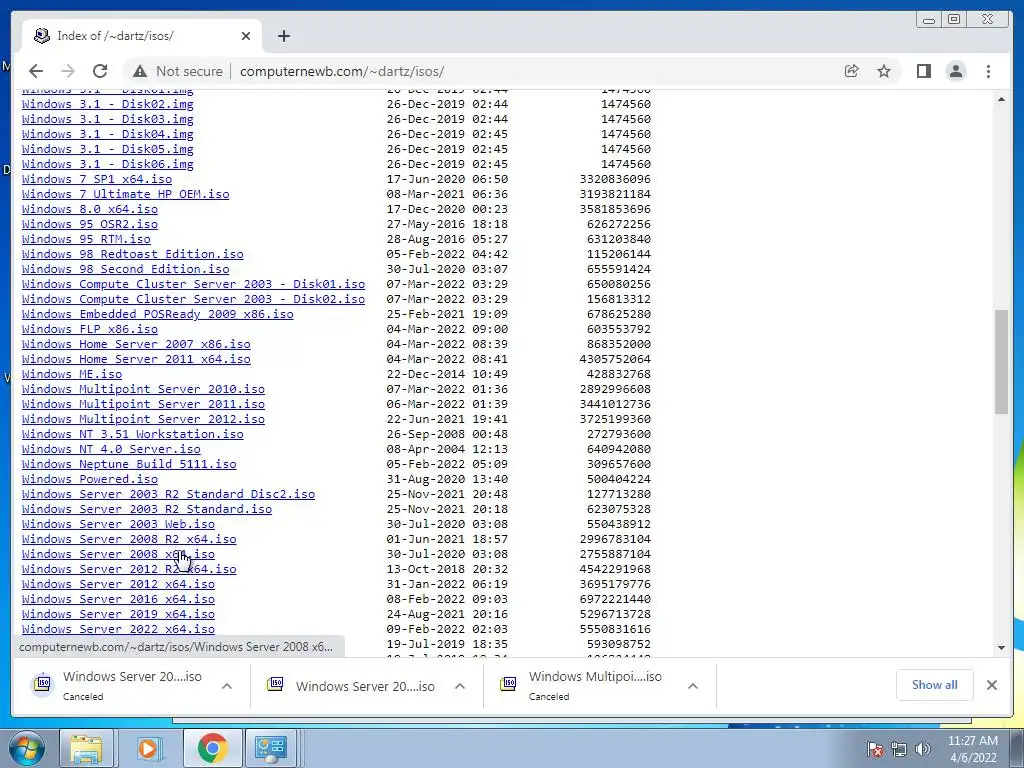Download Windows Server 2022 x64.iso
The image size is (1024, 768).
118,630
